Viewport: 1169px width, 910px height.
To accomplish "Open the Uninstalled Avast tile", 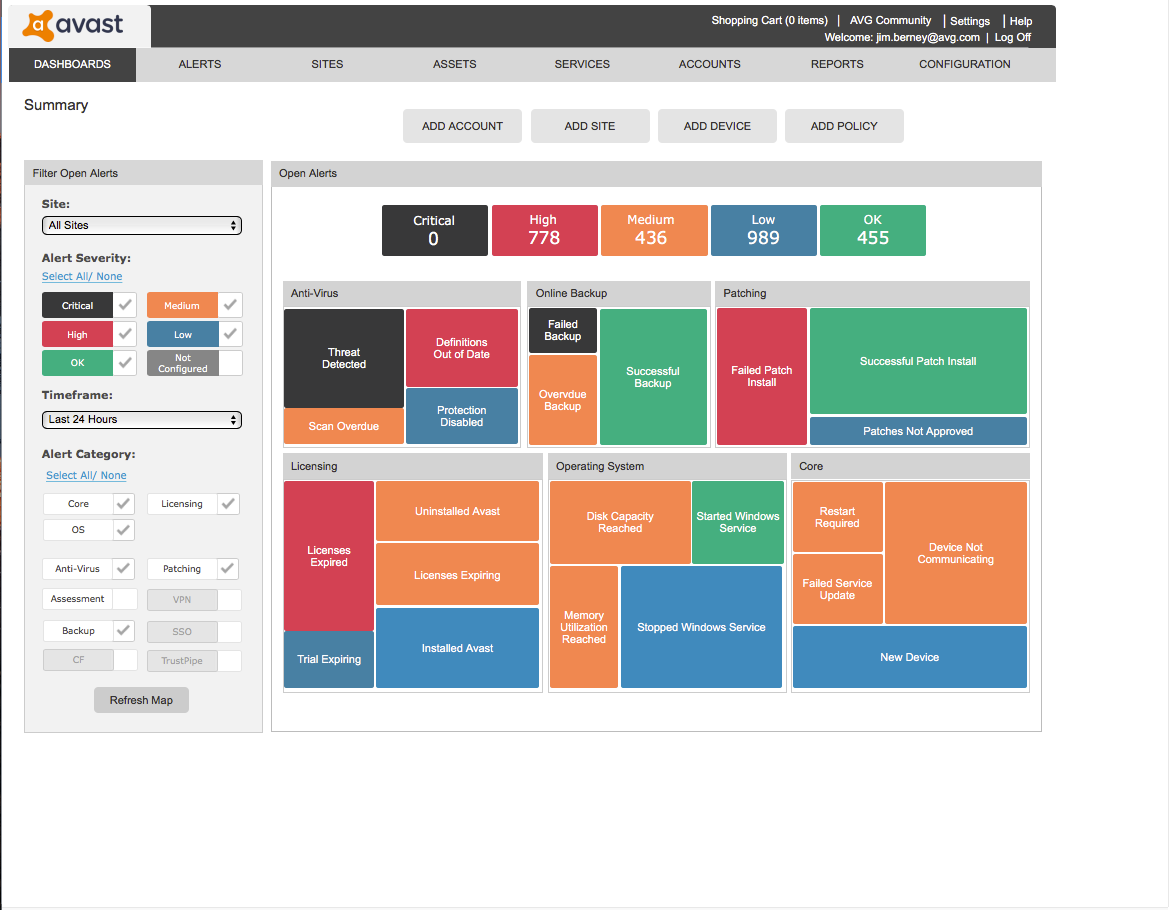I will [457, 511].
